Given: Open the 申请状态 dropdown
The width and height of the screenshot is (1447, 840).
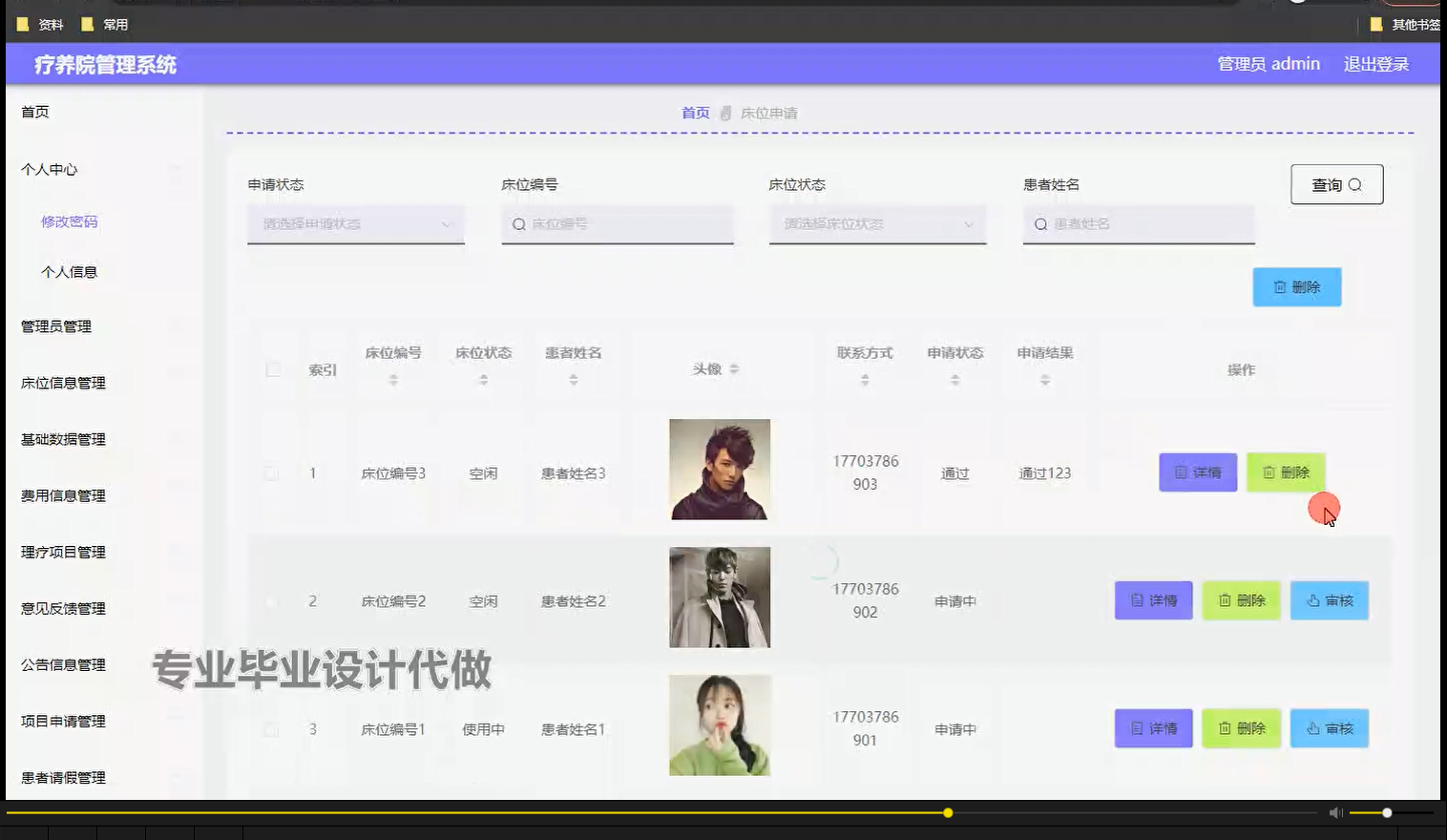Looking at the screenshot, I should [355, 224].
